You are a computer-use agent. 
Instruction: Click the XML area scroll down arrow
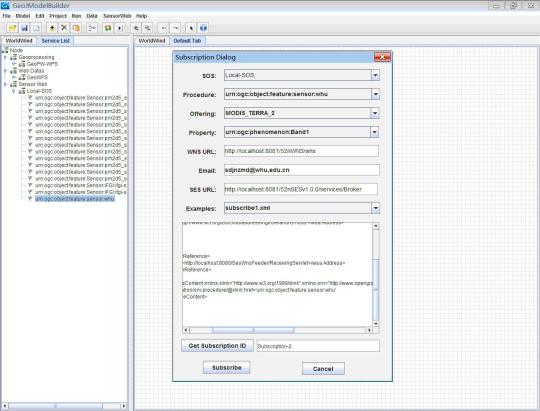(376, 323)
